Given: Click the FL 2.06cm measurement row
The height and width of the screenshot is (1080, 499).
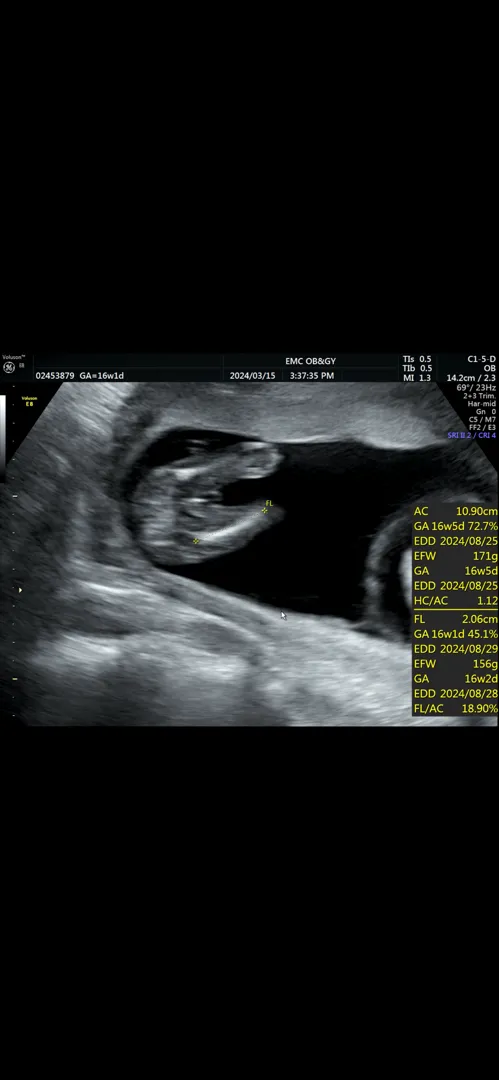Looking at the screenshot, I should [x=455, y=619].
